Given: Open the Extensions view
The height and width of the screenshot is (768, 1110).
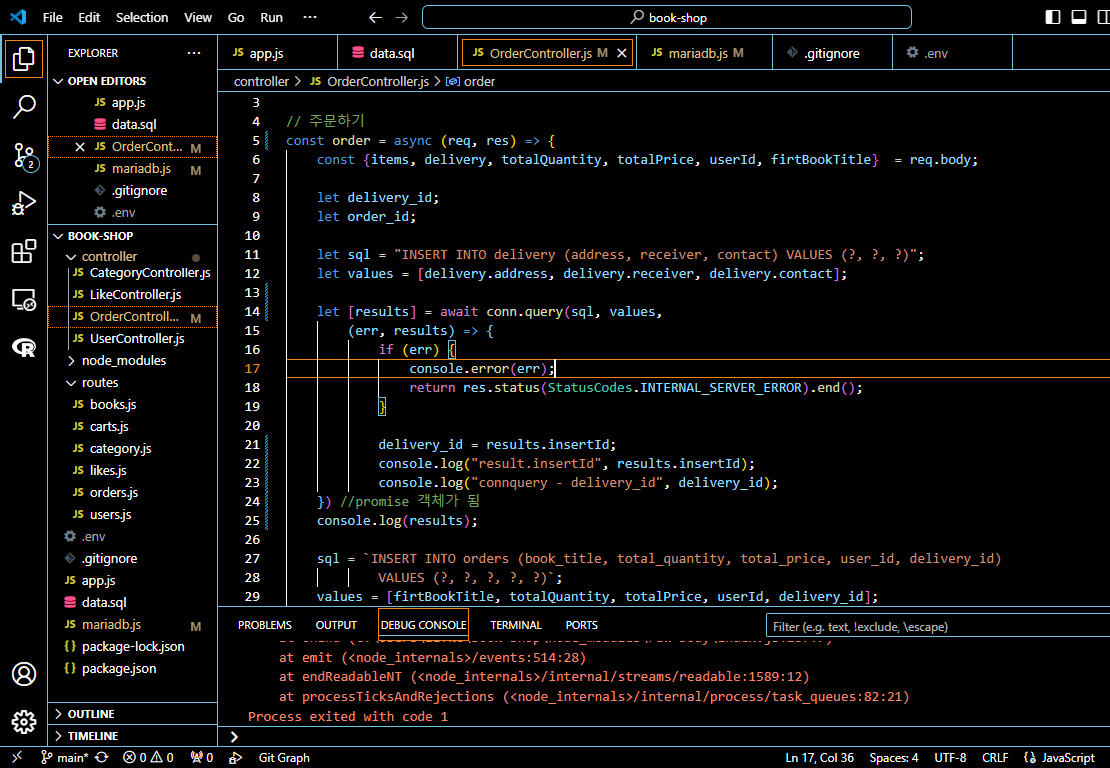Looking at the screenshot, I should pos(23,251).
